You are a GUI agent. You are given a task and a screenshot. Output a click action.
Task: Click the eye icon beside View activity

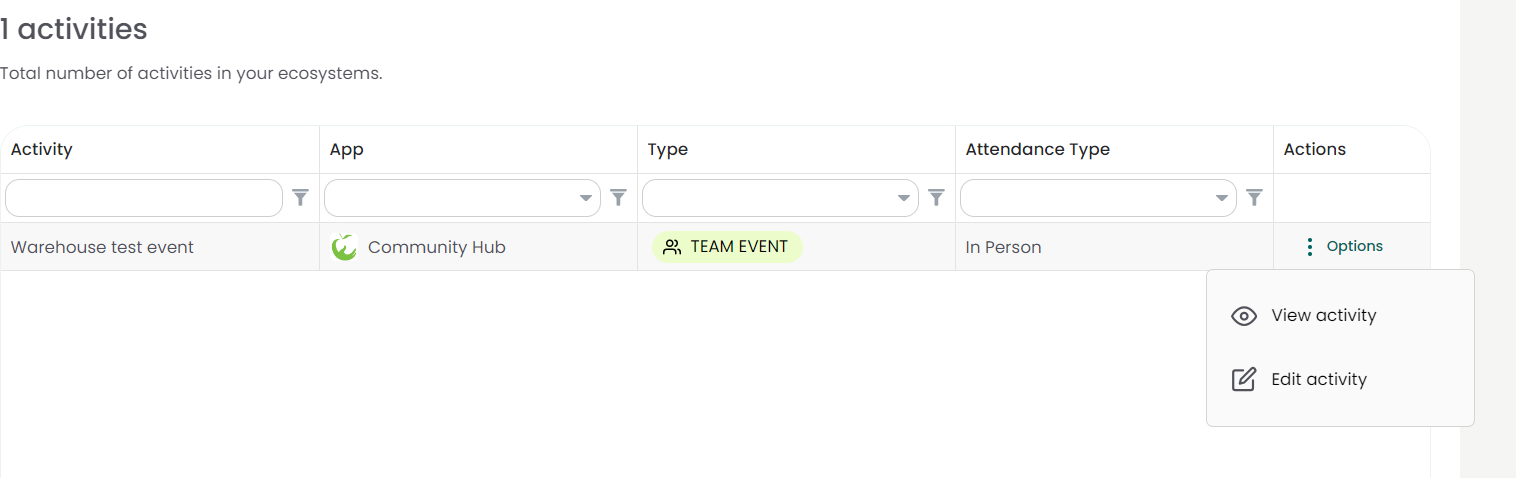click(x=1243, y=316)
